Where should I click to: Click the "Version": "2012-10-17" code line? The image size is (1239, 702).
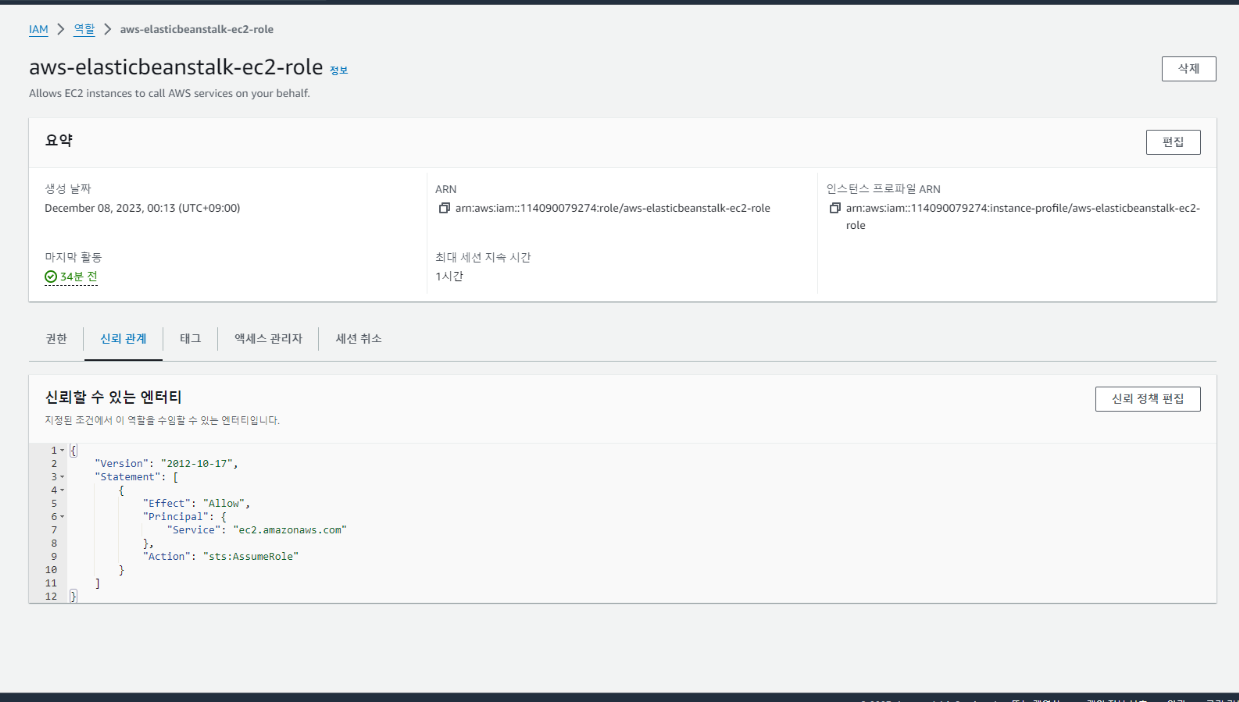point(167,464)
